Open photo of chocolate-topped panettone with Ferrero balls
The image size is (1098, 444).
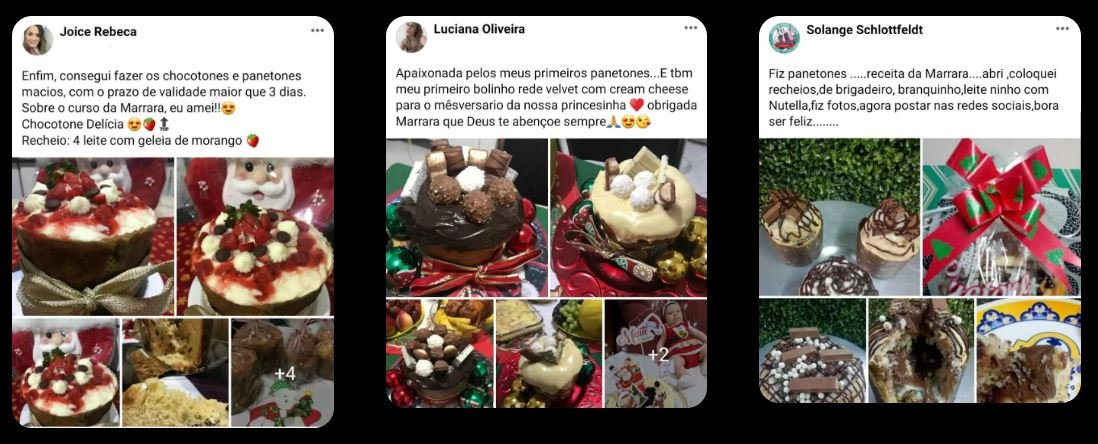[467, 217]
